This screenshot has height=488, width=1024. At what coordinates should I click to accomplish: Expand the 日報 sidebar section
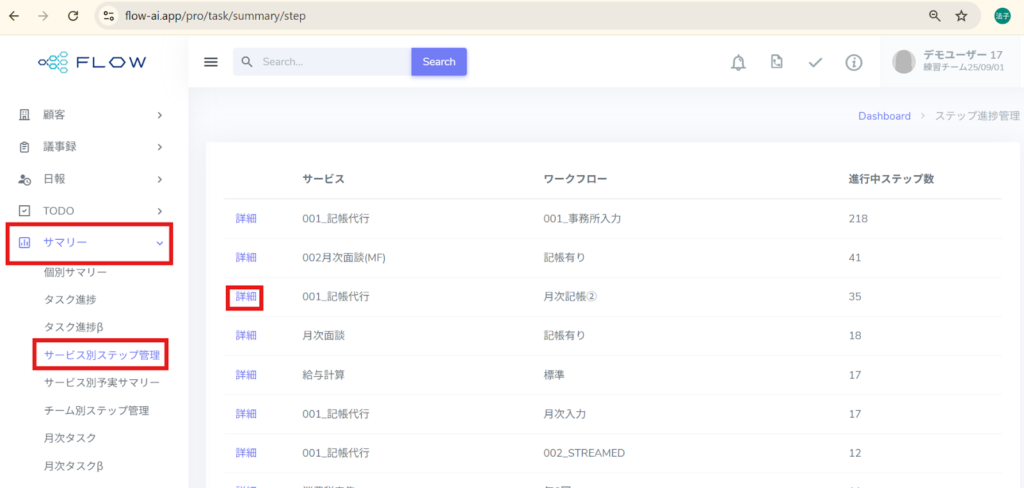tap(91, 179)
